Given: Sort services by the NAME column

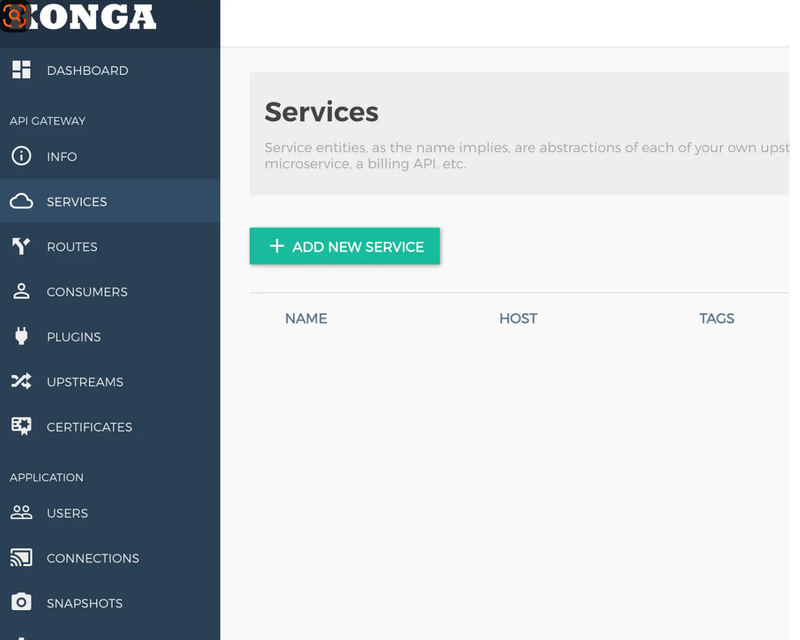Looking at the screenshot, I should pyautogui.click(x=306, y=318).
